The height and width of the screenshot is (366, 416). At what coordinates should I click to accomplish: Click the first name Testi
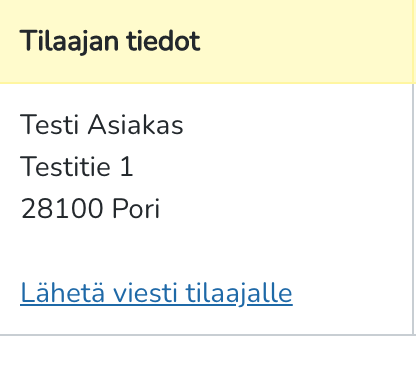coord(49,124)
